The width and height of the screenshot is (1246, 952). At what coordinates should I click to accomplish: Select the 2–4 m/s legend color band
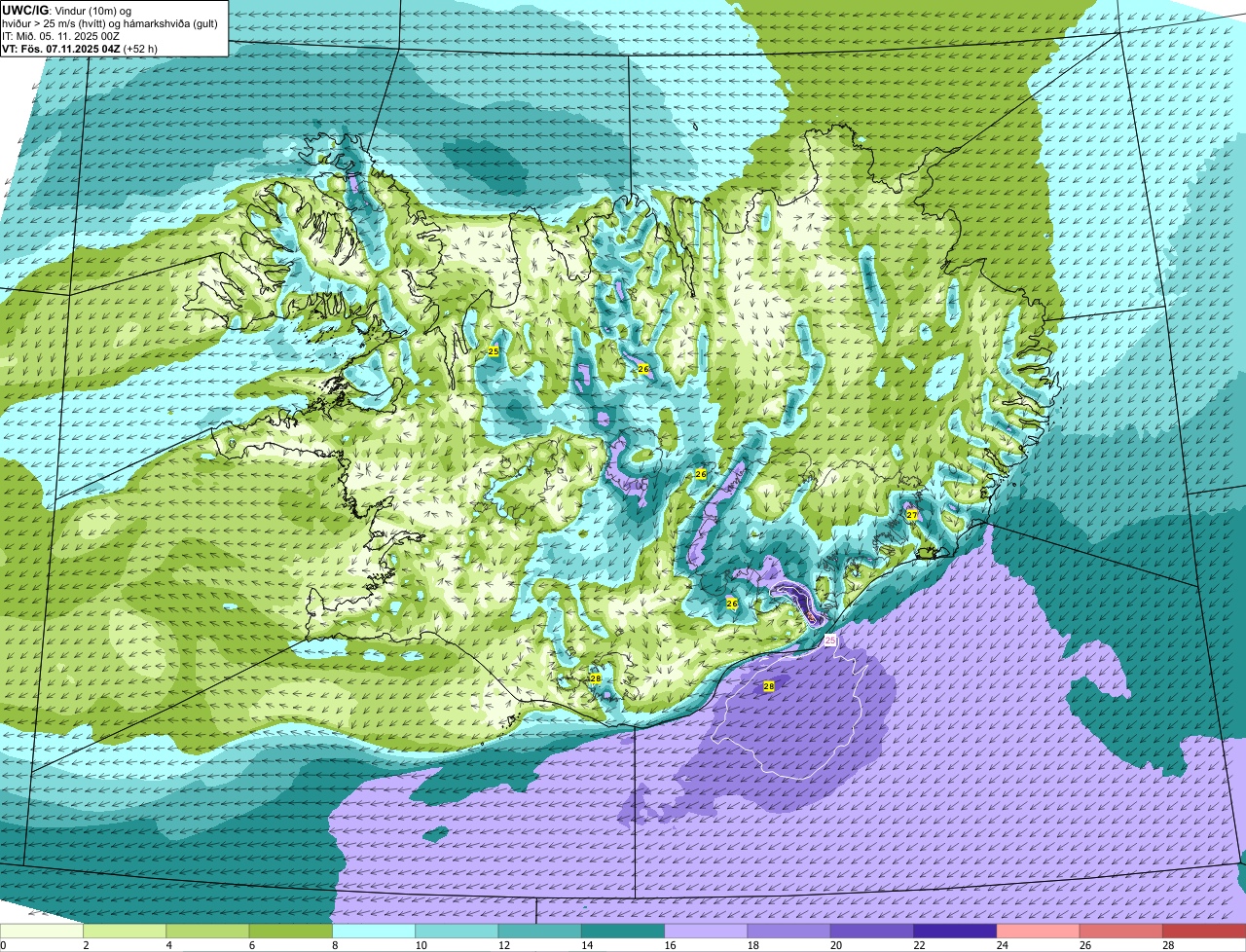click(x=125, y=932)
